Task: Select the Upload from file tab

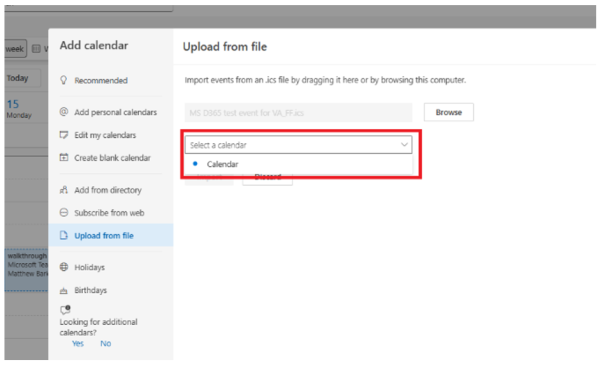Action: [x=111, y=235]
